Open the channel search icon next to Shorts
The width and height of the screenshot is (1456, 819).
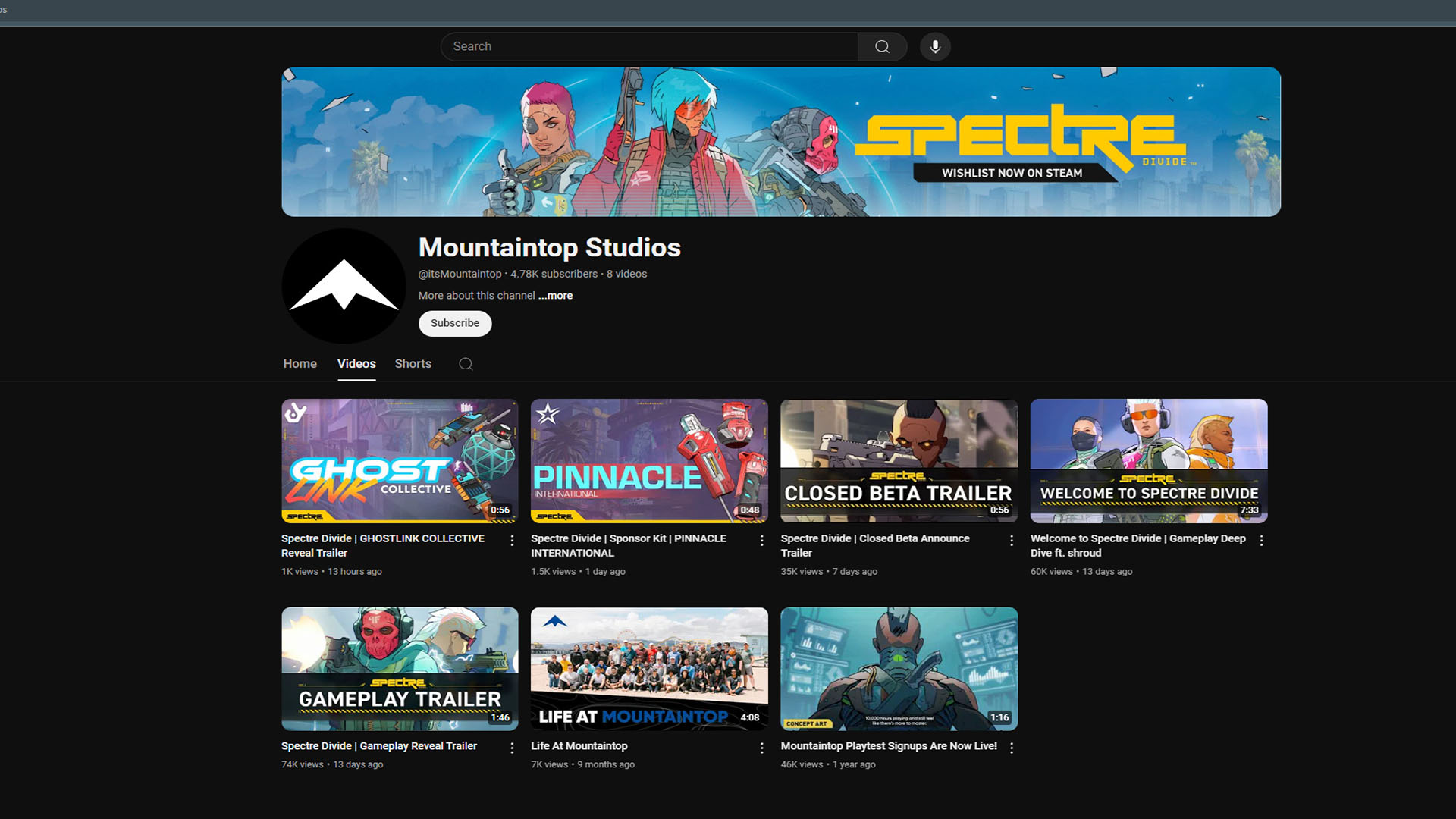pyautogui.click(x=466, y=364)
